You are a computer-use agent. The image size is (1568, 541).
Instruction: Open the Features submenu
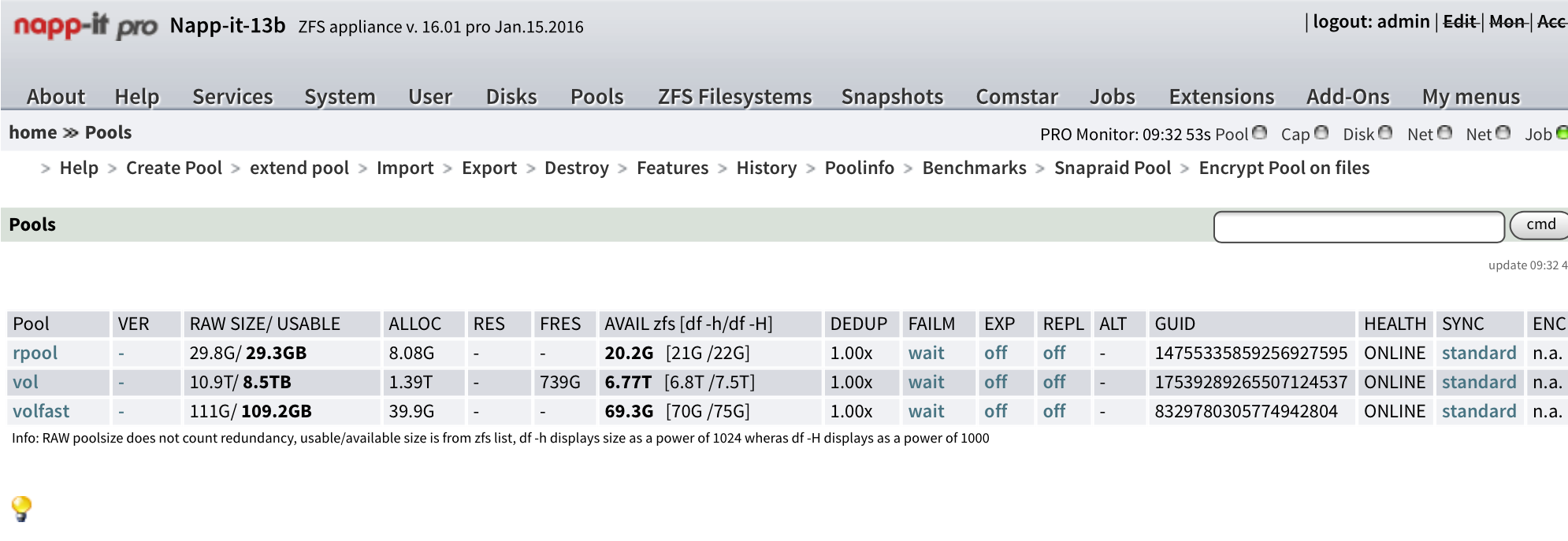click(673, 168)
